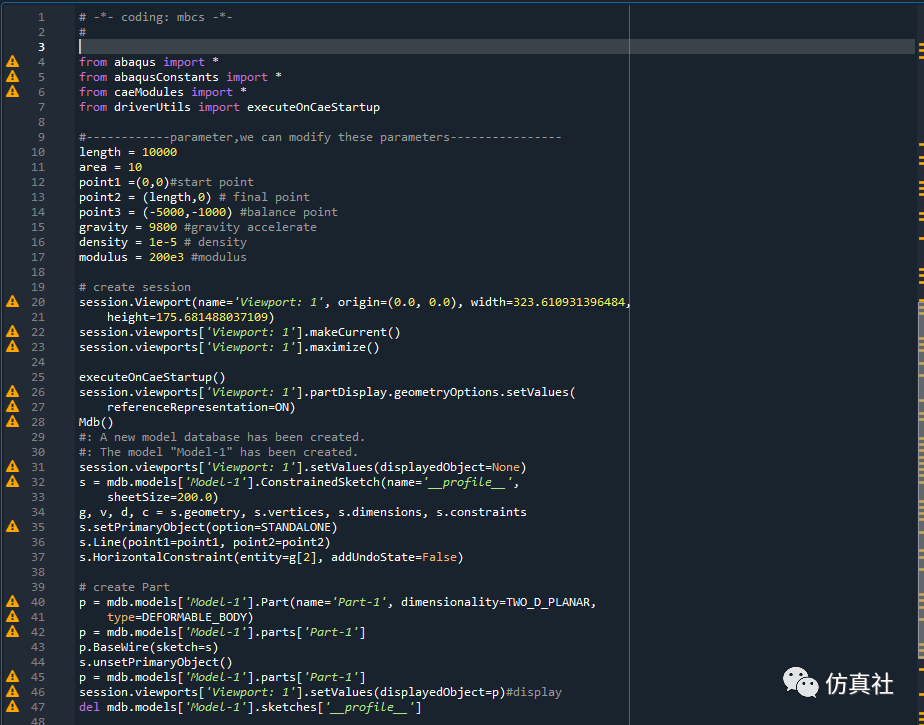Click the 'executeOnCaeStartup()' call on line 25

coord(152,377)
